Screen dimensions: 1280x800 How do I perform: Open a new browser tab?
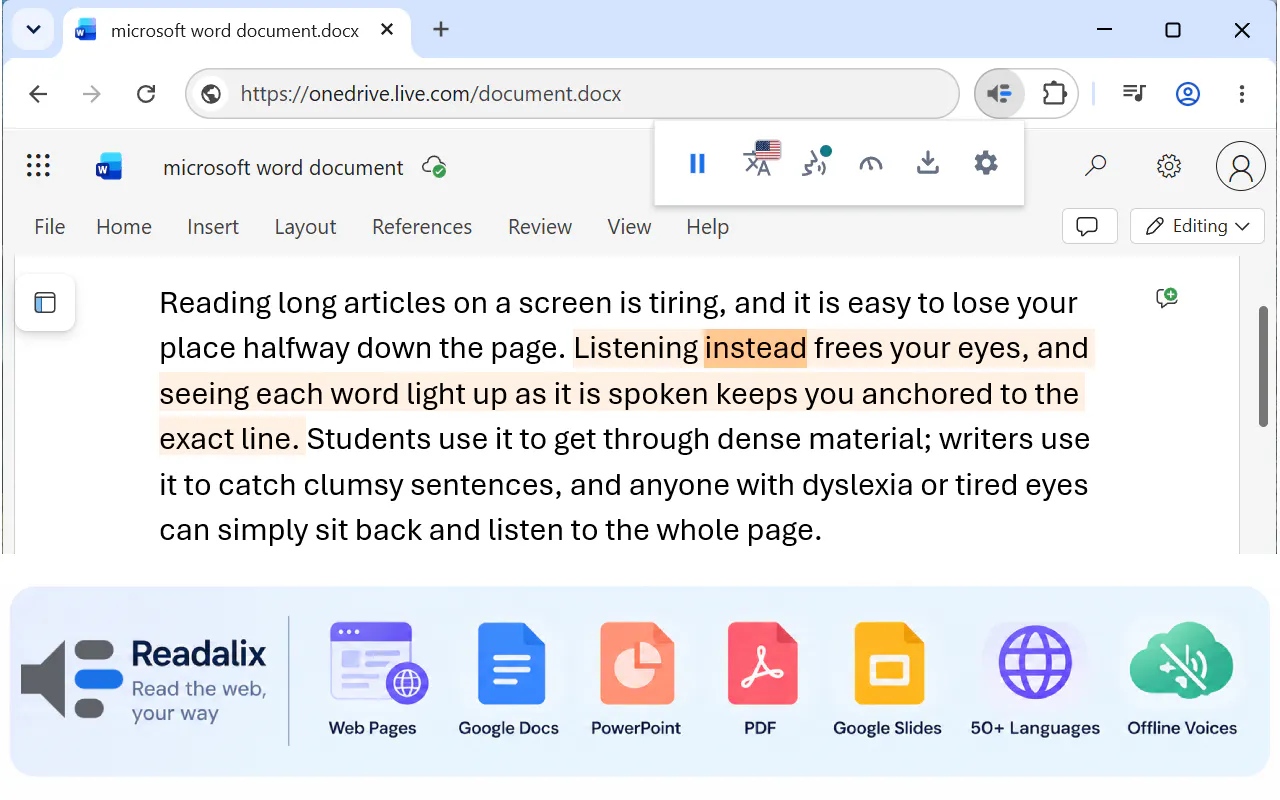[441, 30]
